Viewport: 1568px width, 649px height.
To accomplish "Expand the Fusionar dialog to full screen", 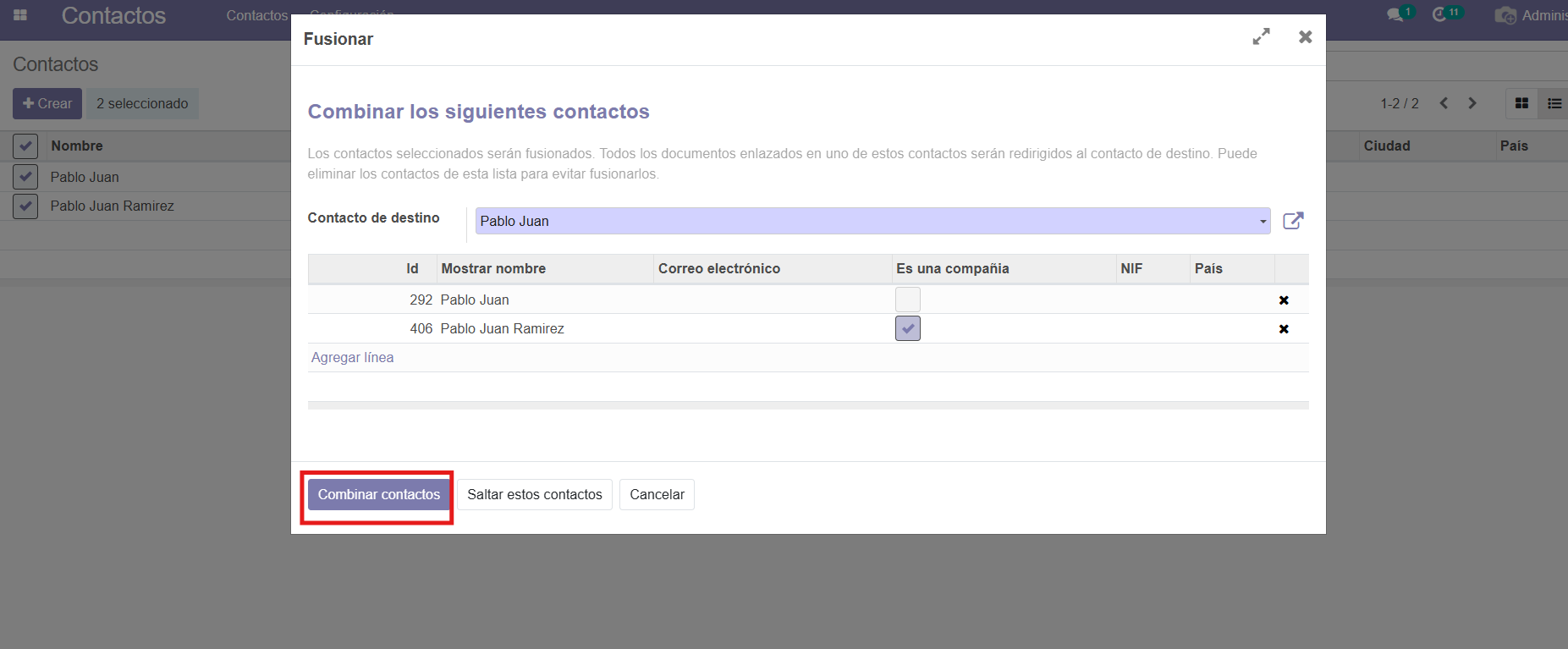I will tap(1261, 37).
